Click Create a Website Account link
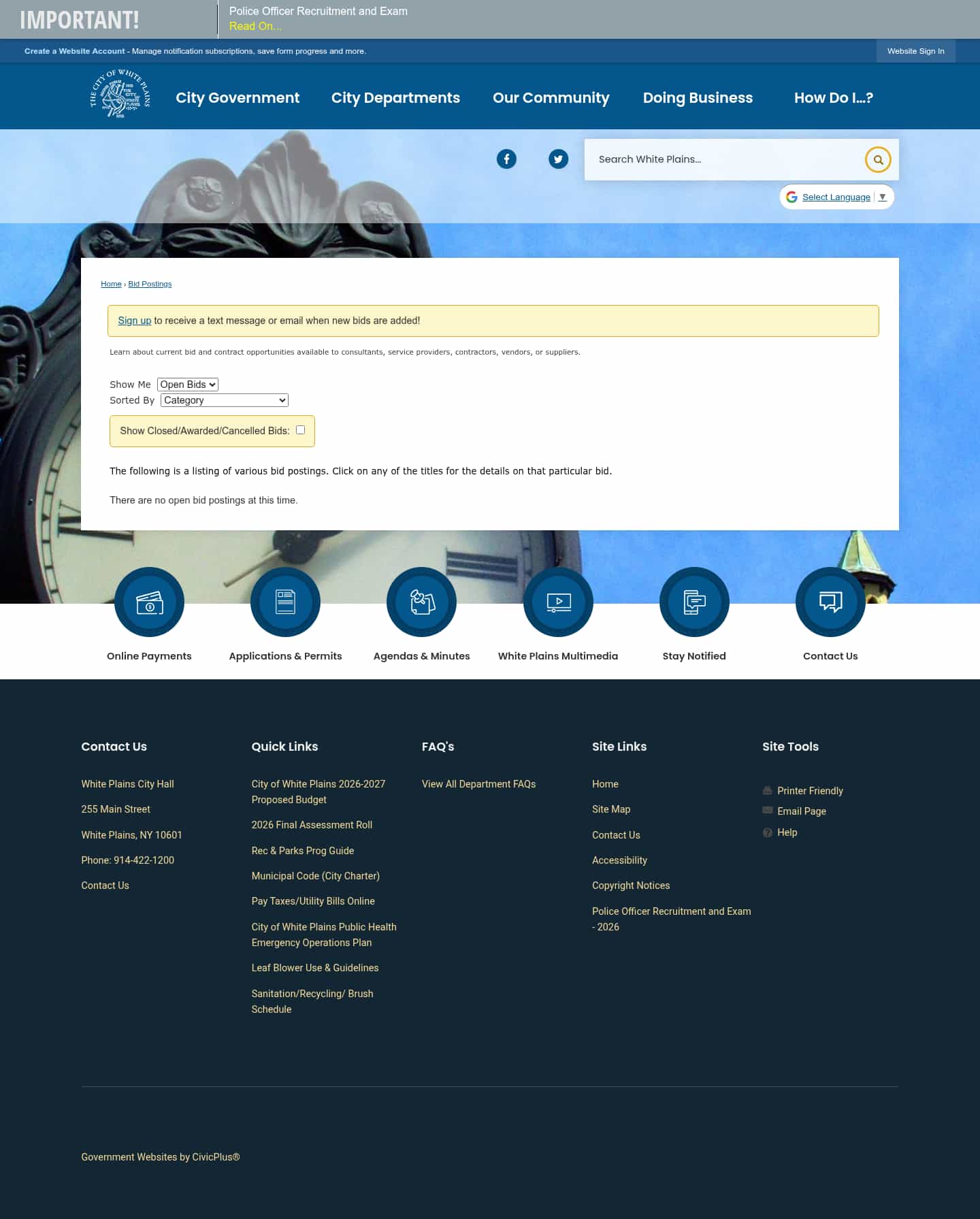The width and height of the screenshot is (980, 1219). click(75, 51)
